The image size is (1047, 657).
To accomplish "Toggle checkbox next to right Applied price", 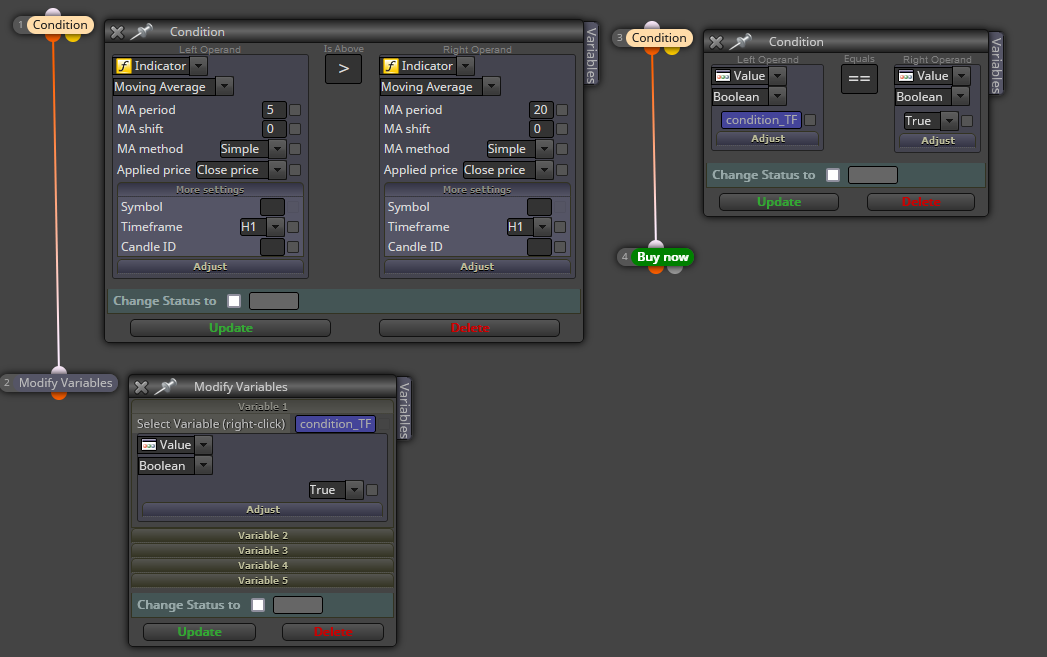I will point(562,170).
